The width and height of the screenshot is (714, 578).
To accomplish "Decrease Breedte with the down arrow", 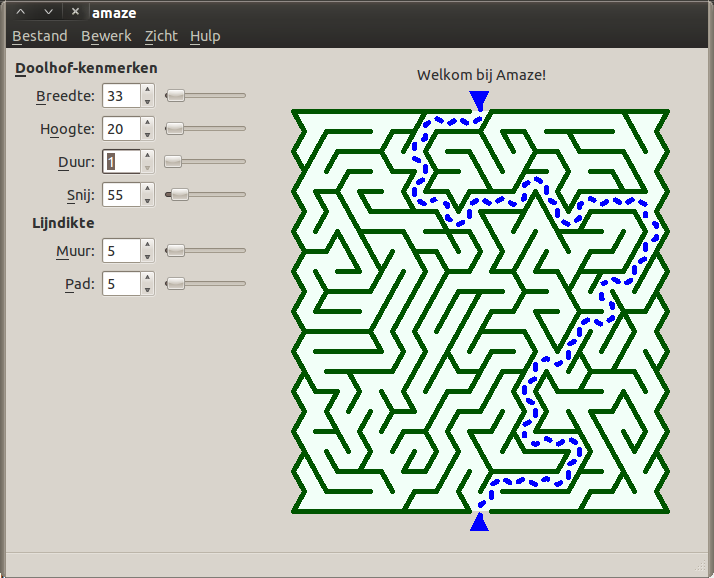I will 148,102.
